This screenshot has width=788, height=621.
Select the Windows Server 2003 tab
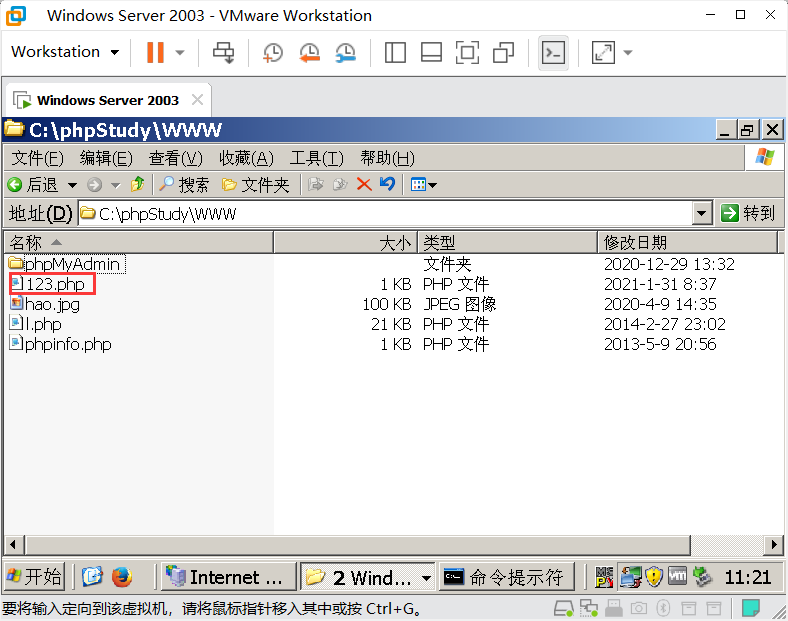[108, 100]
